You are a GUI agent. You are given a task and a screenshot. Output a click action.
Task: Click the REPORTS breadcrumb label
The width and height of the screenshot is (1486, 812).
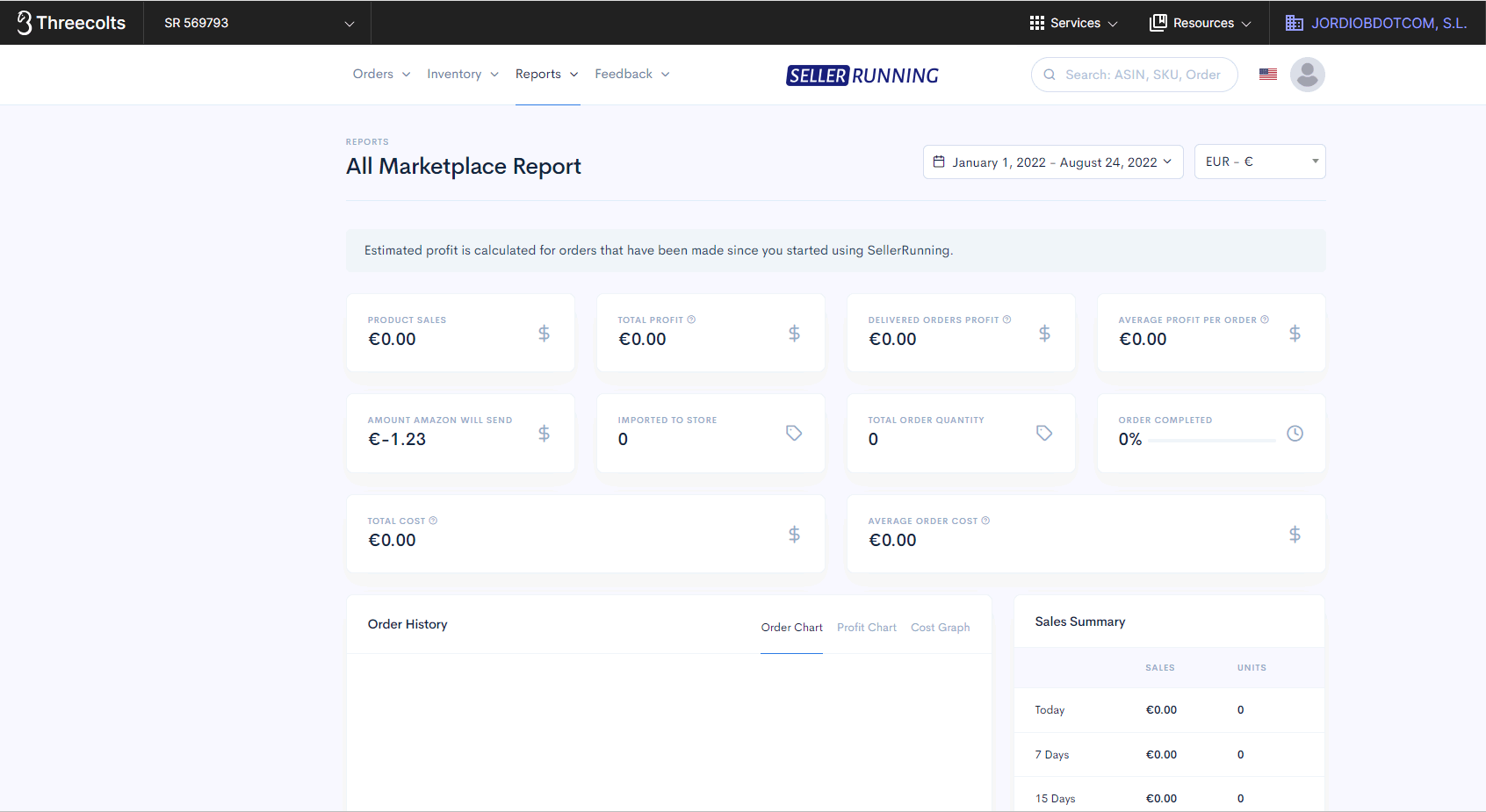367,142
